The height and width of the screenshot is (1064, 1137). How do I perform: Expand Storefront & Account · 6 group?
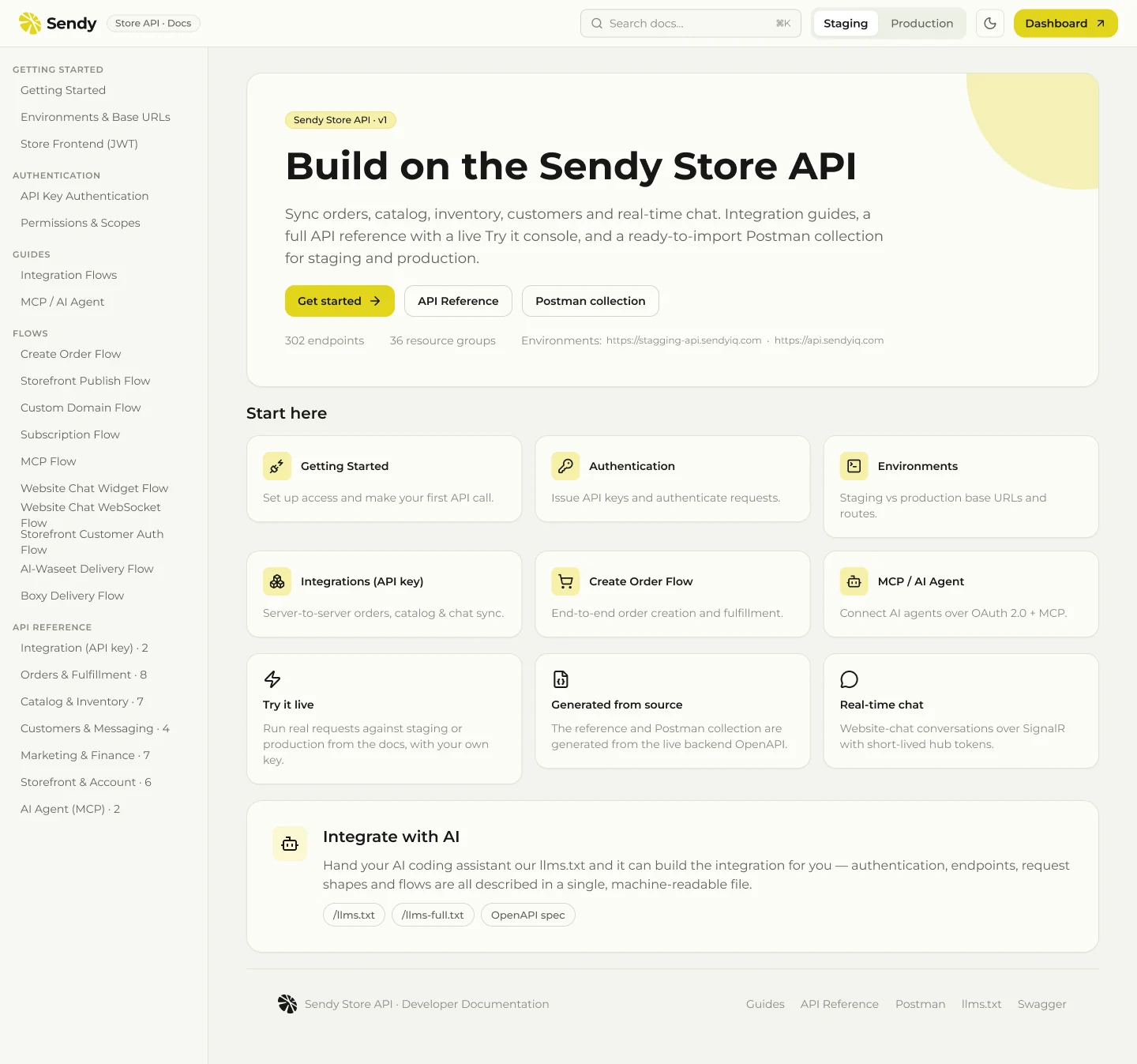86,782
